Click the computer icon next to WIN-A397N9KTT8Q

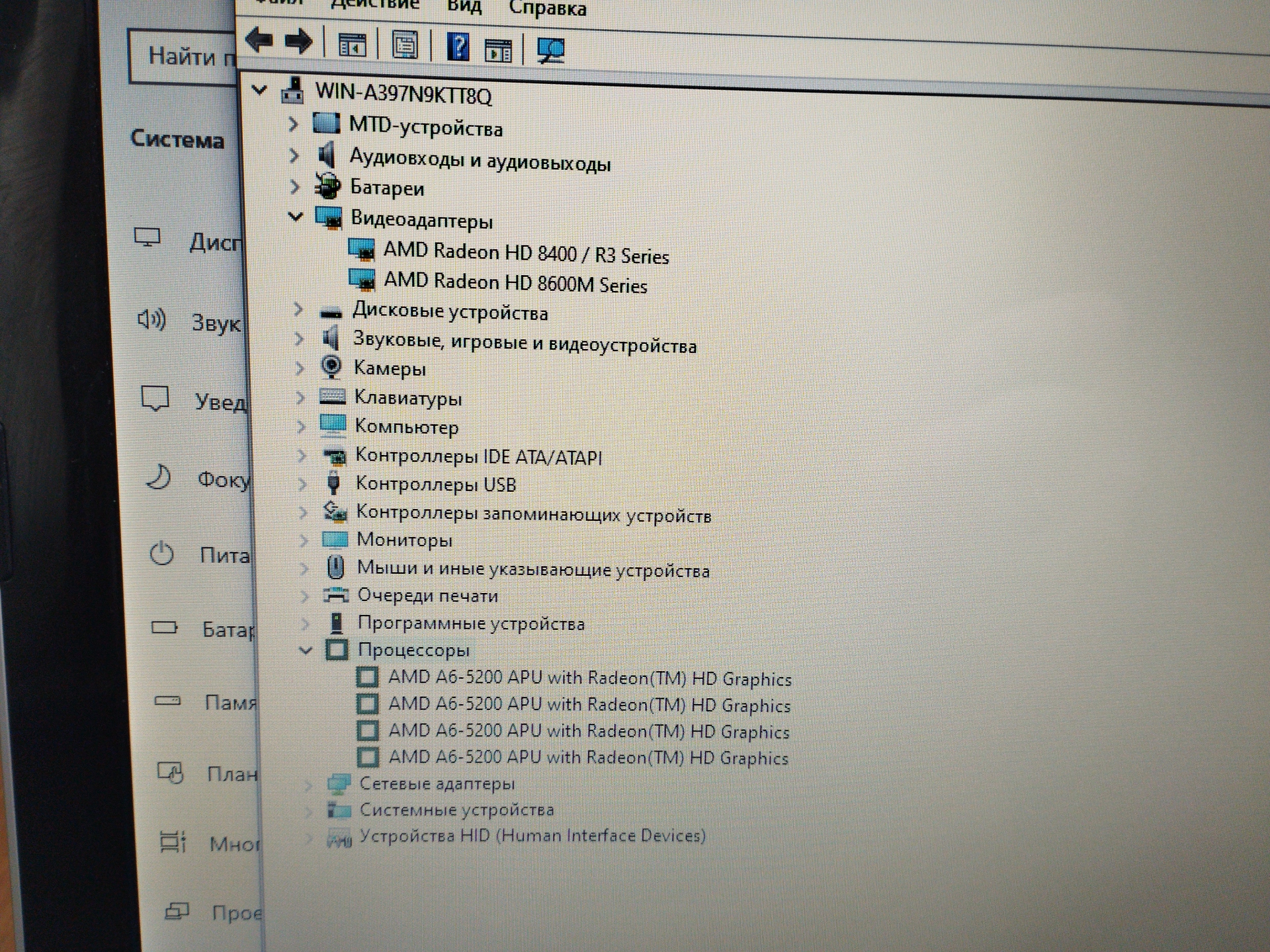(x=292, y=91)
